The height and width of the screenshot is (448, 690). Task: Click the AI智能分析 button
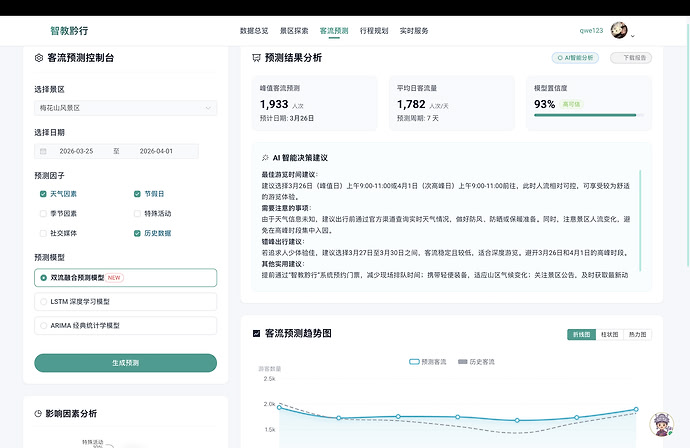point(575,58)
